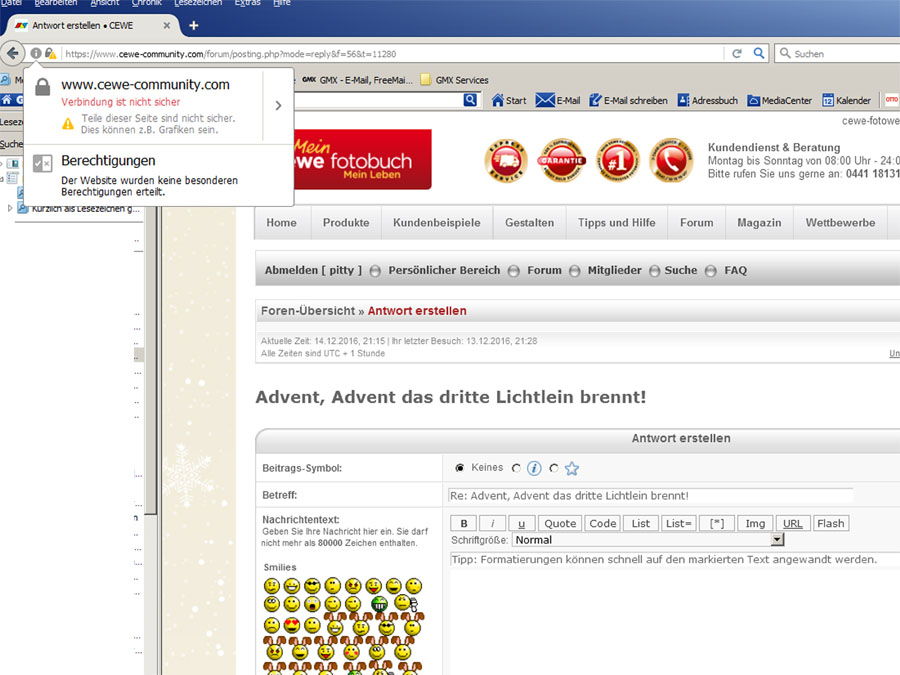Open the Kalender icon in toolbar
Screen dimensions: 900x675
(828, 100)
